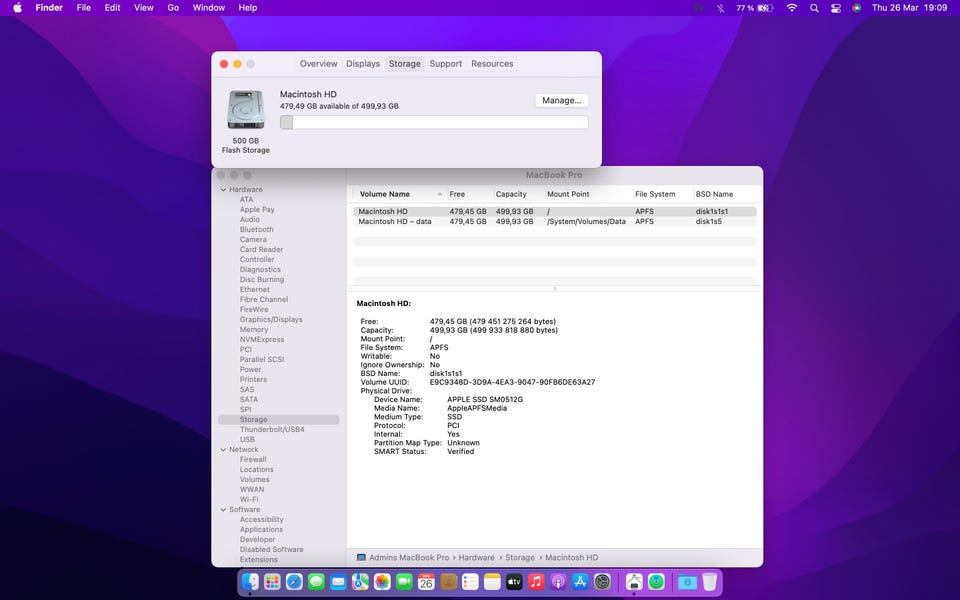Collapse the Software section in sidebar
This screenshot has width=960, height=600.
(223, 509)
